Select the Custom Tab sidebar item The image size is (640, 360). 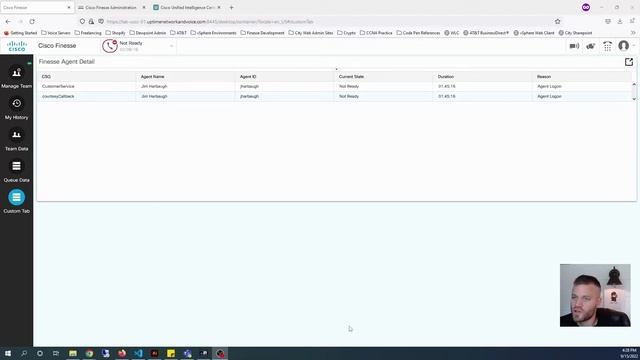tap(16, 202)
